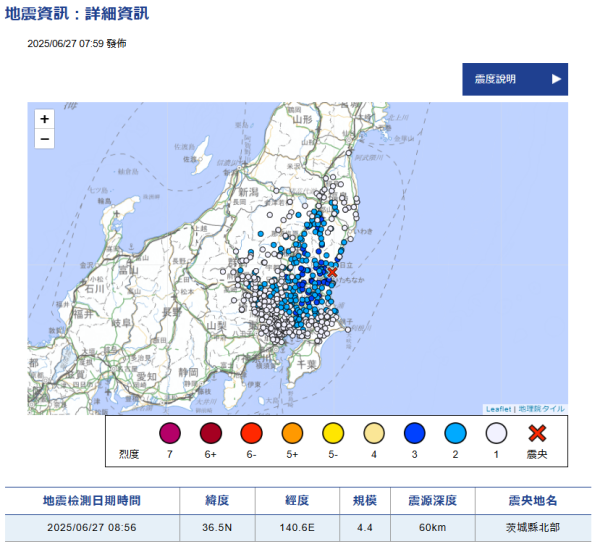Click the 地震検測日期時間 column header

(92, 500)
